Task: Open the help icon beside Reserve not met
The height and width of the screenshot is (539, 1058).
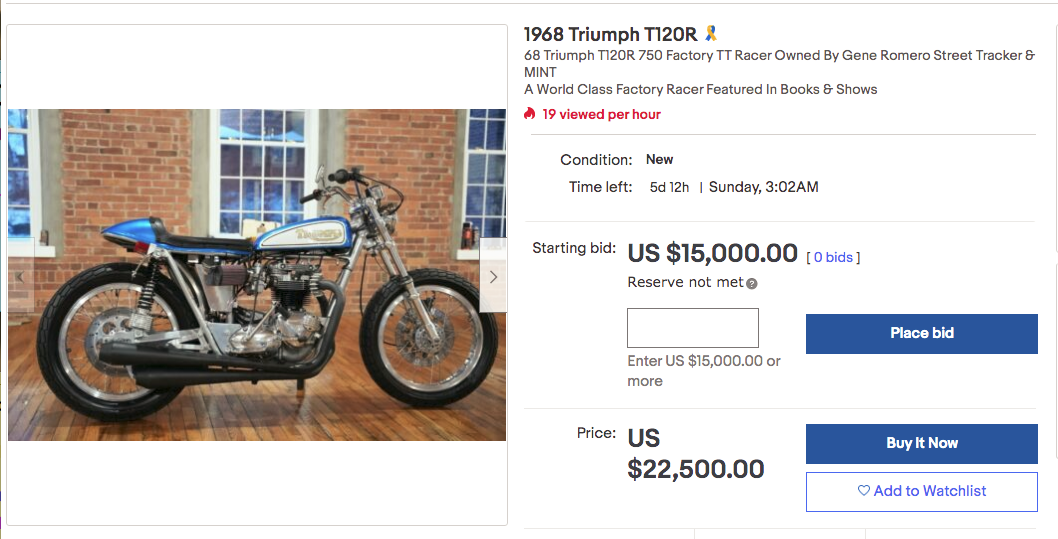Action: pos(752,283)
